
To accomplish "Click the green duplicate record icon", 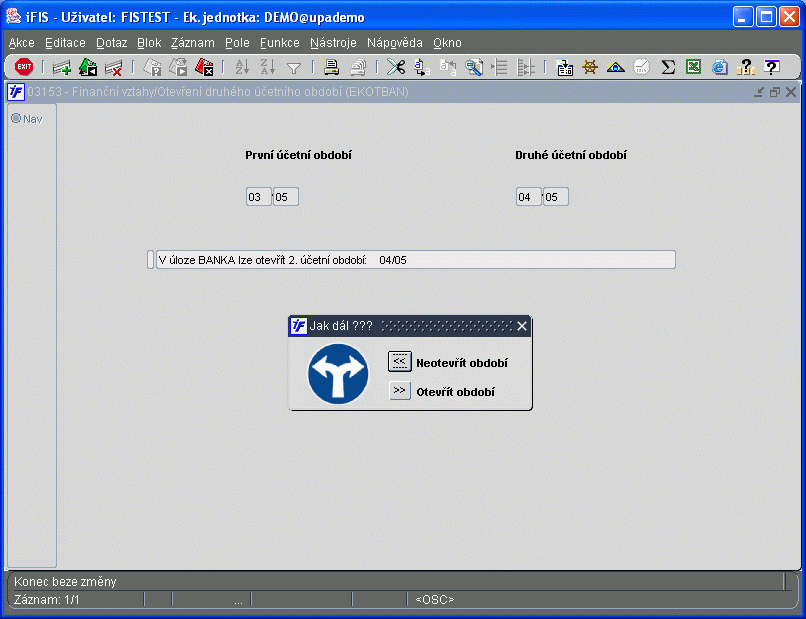I will tap(88, 67).
